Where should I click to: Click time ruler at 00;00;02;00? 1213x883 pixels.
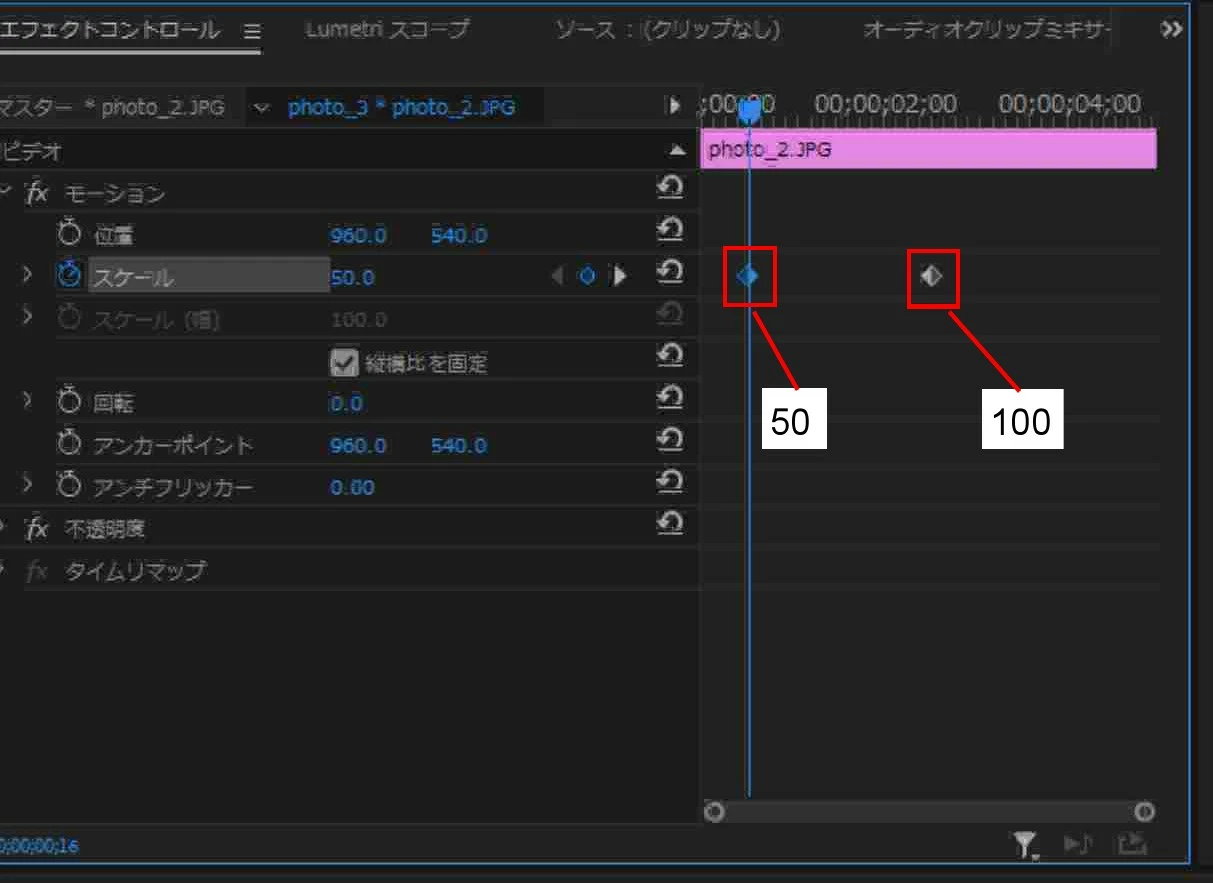click(x=885, y=104)
